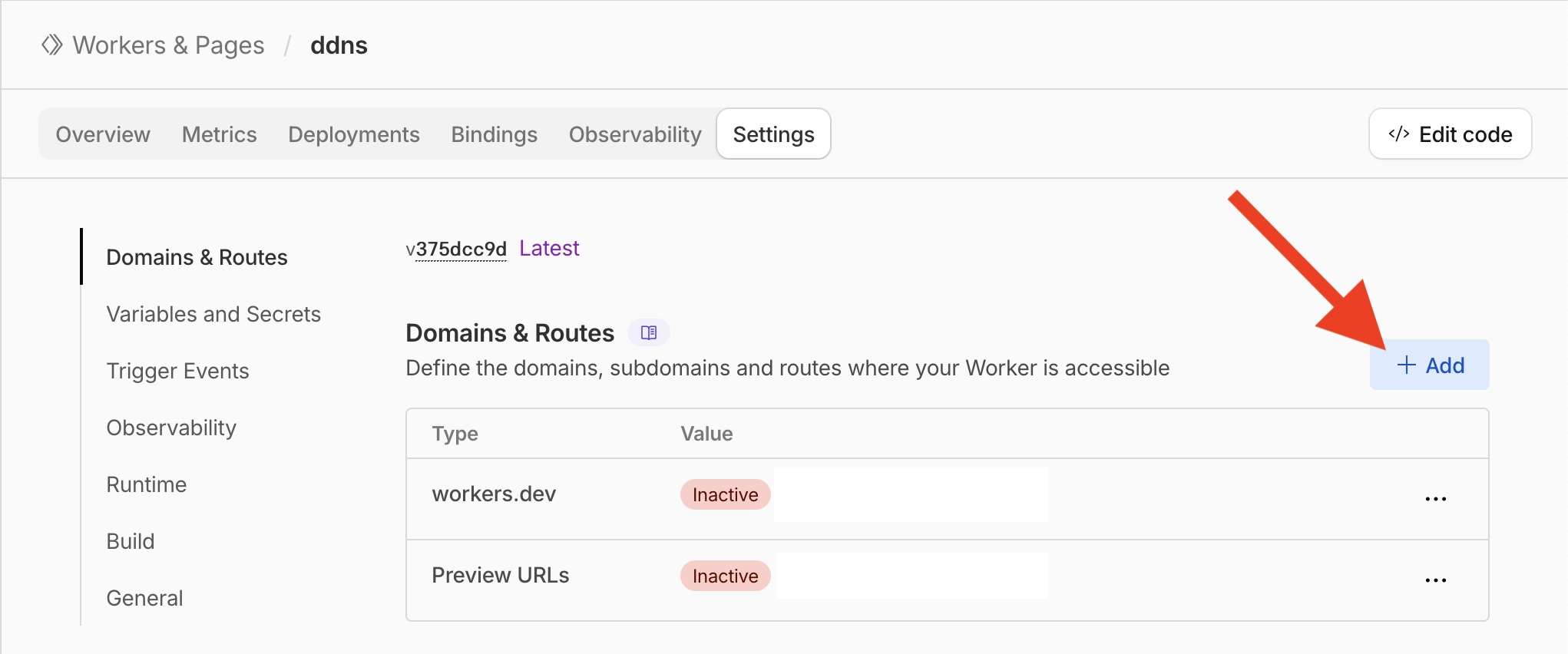Navigate to the Workers & Pages breadcrumb
This screenshot has width=1568, height=654.
click(x=168, y=45)
